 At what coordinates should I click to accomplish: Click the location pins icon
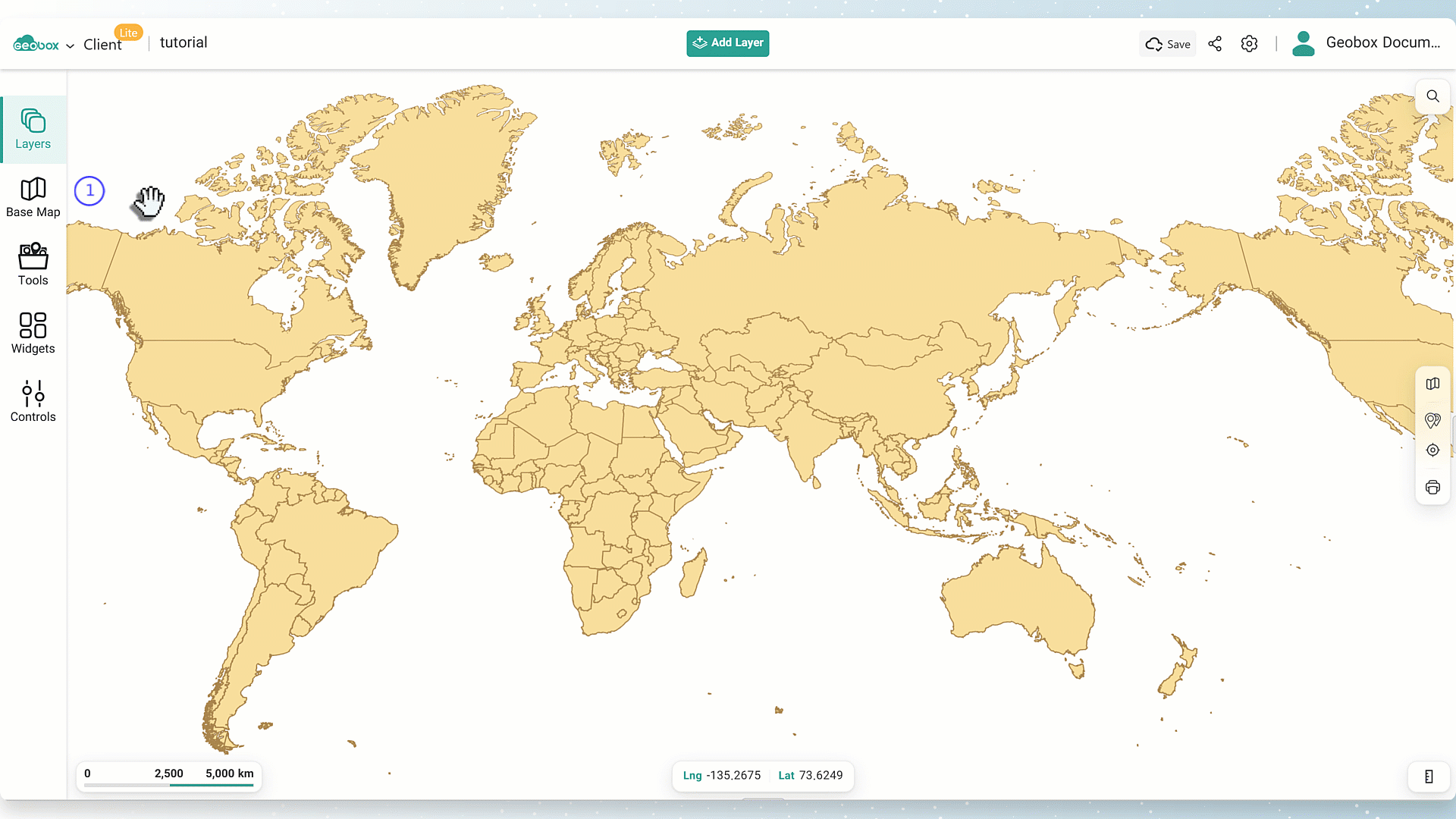1432,420
